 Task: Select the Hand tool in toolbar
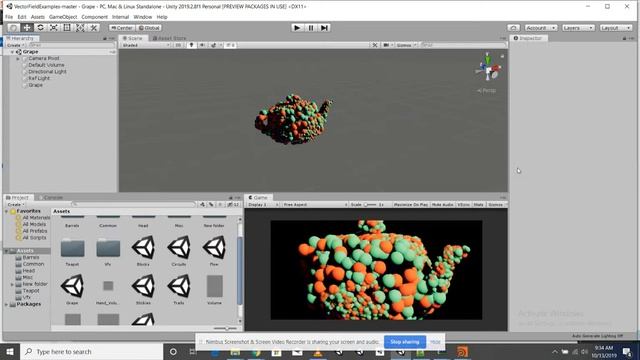point(13,27)
